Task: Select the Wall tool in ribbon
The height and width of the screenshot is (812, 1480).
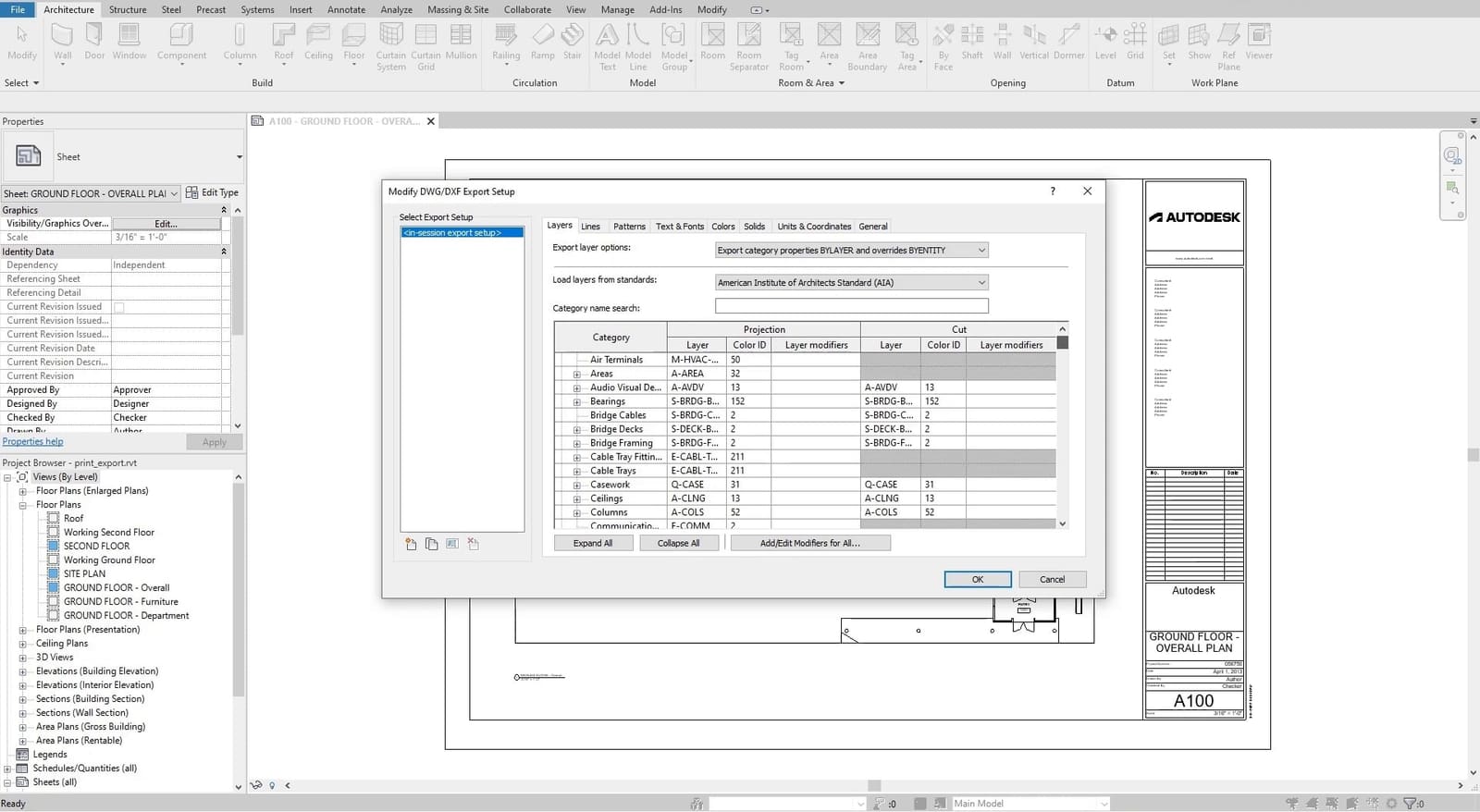Action: (62, 42)
